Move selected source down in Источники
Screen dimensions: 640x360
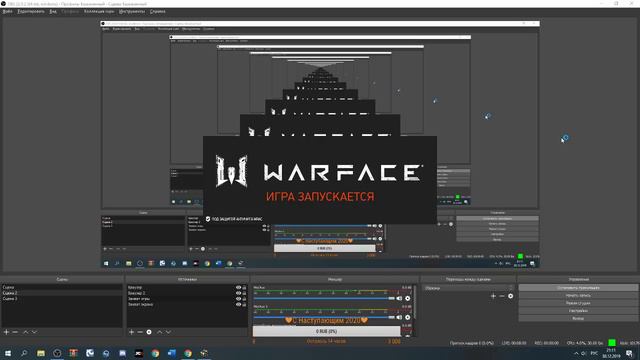coord(168,332)
